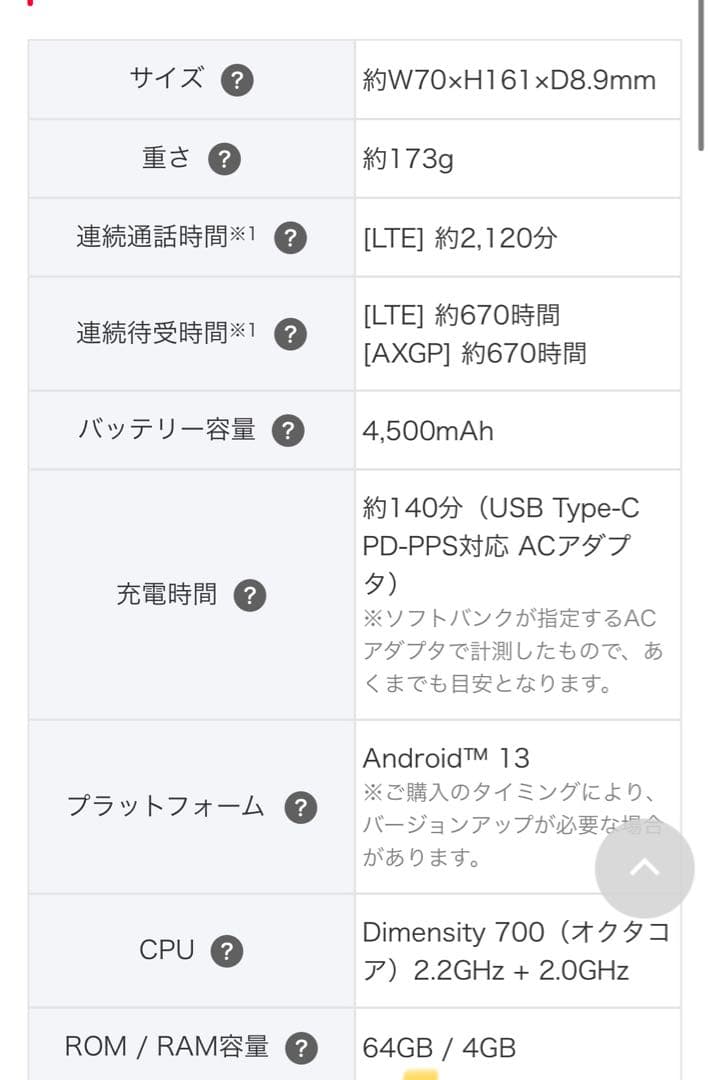Click the 64GB / 4GB storage value
This screenshot has height=1080, width=710.
[x=439, y=1047]
